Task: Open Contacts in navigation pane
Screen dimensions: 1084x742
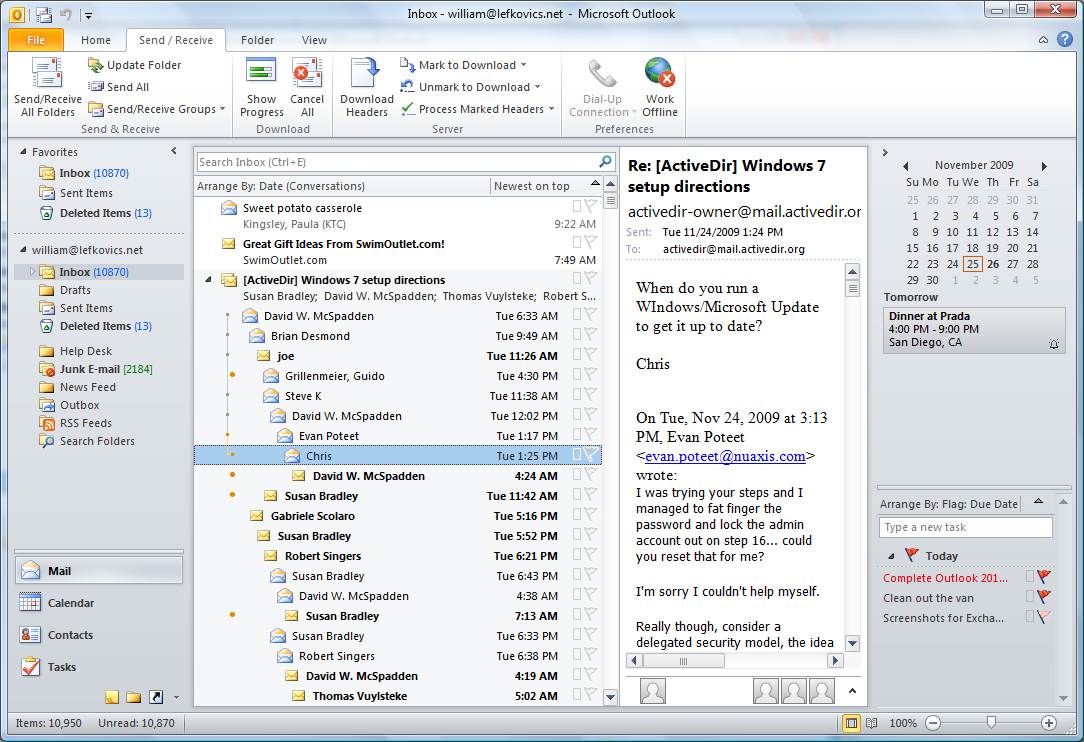Action: 99,635
